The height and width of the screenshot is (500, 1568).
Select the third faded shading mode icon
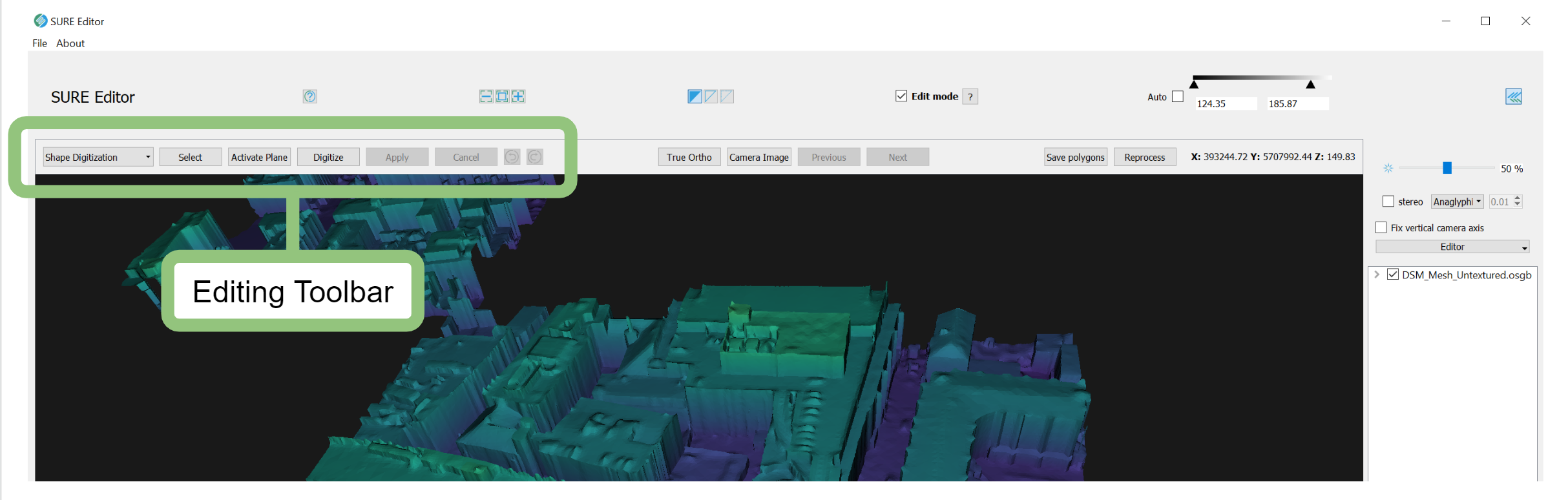click(x=727, y=96)
